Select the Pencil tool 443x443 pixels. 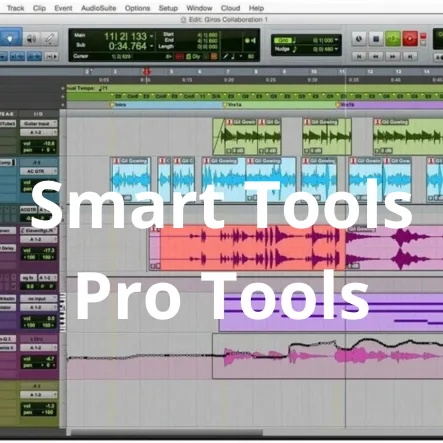point(50,39)
